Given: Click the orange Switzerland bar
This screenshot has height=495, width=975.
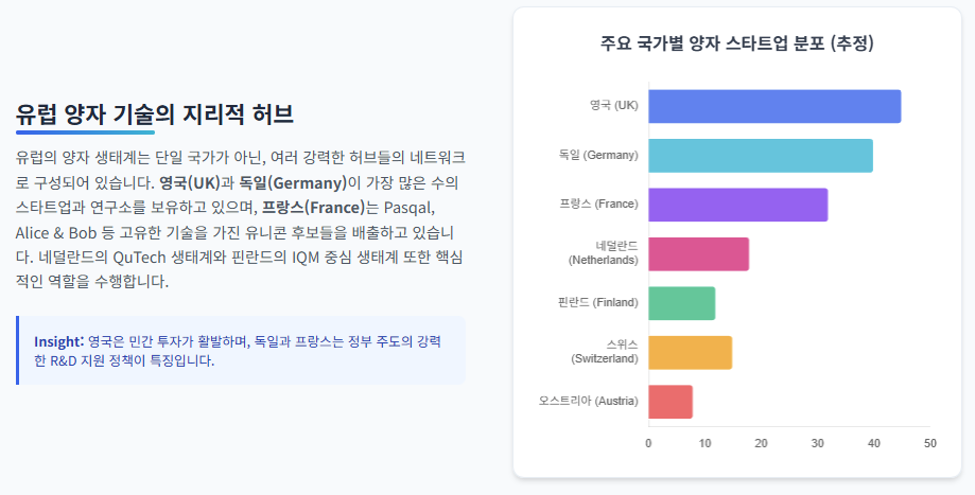Looking at the screenshot, I should (690, 353).
